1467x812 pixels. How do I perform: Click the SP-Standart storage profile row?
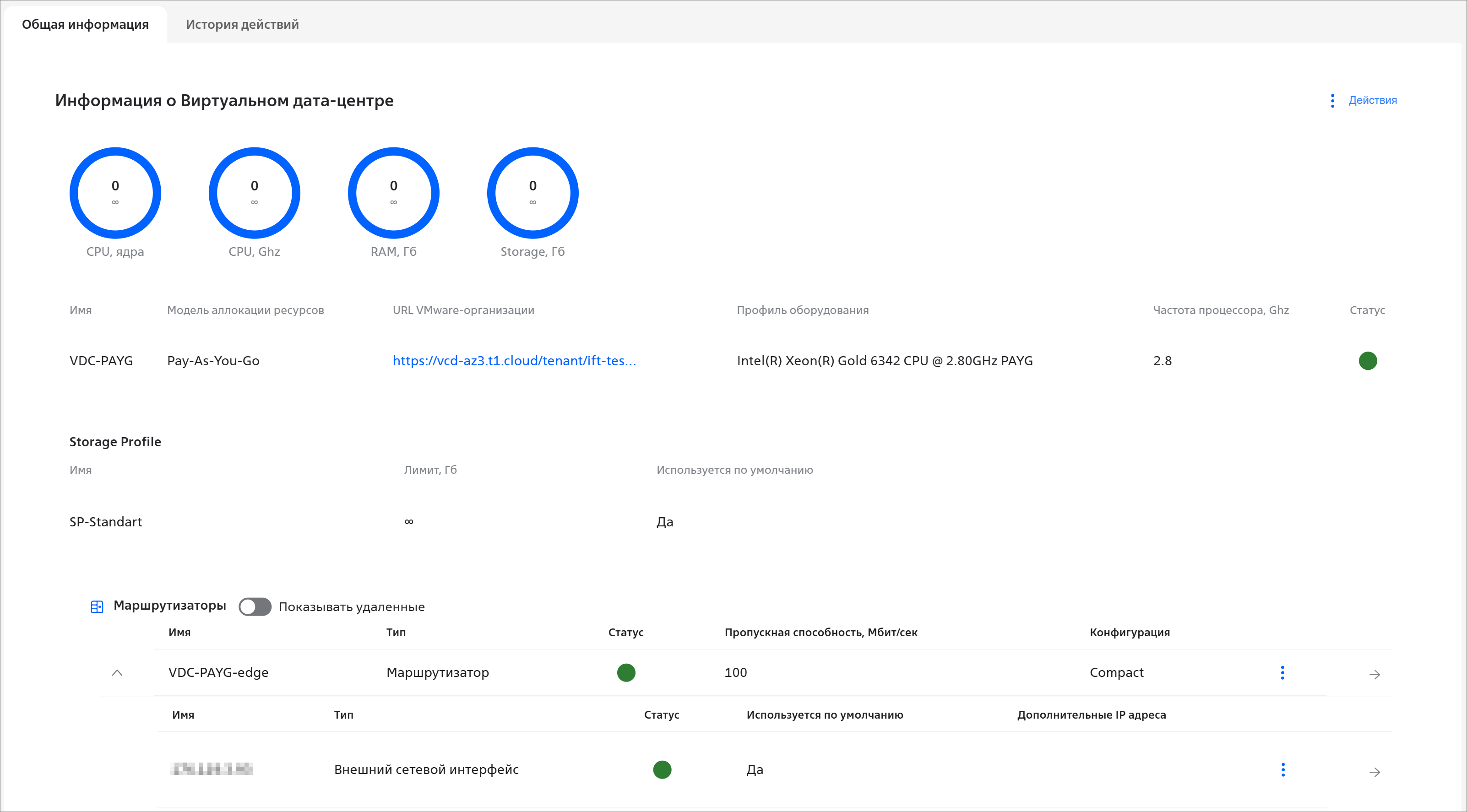click(106, 522)
